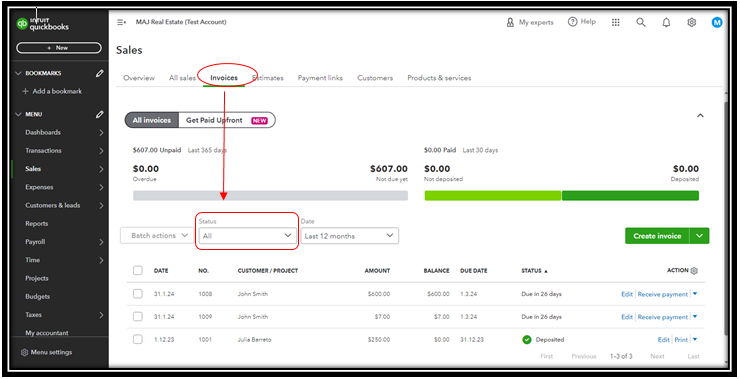Open the Invoices tab
740x379 pixels.
[224, 78]
